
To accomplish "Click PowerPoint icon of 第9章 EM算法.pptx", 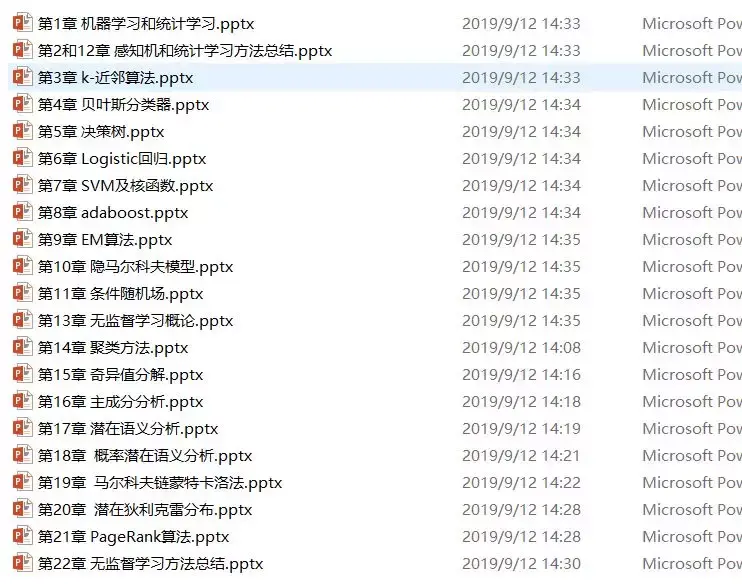I will 22,239.
